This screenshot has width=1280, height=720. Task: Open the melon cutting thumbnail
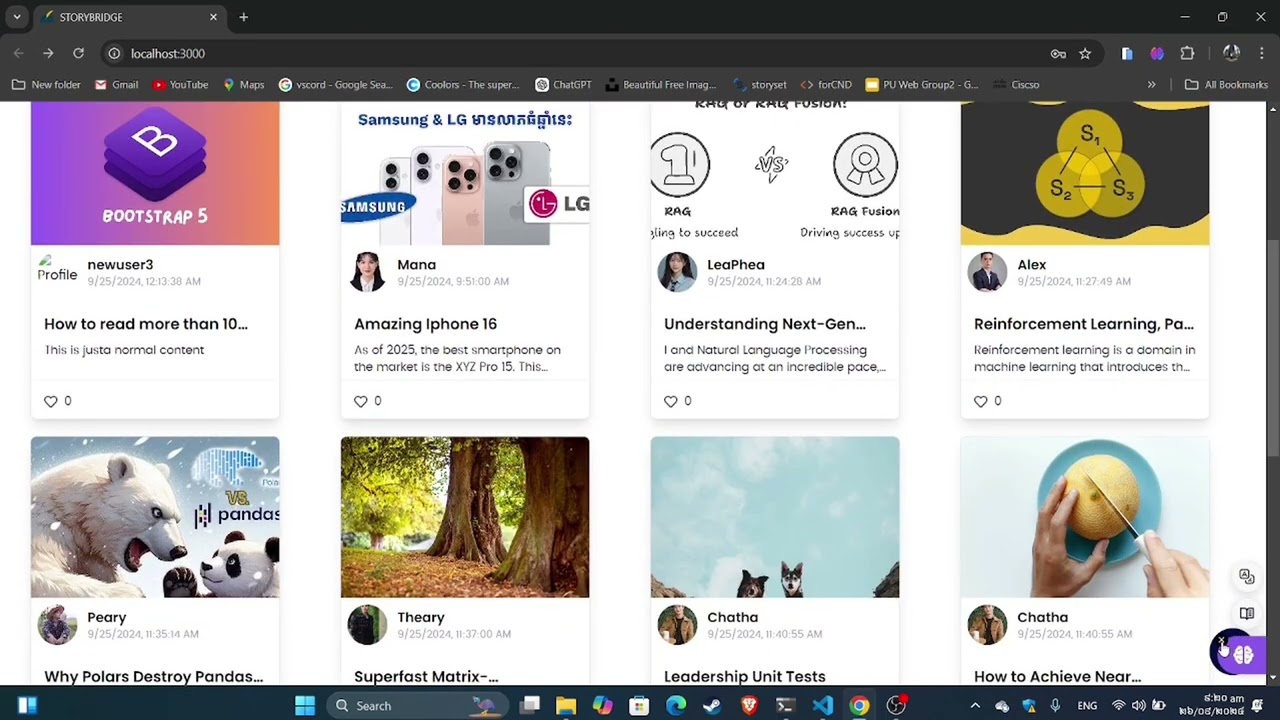1085,517
